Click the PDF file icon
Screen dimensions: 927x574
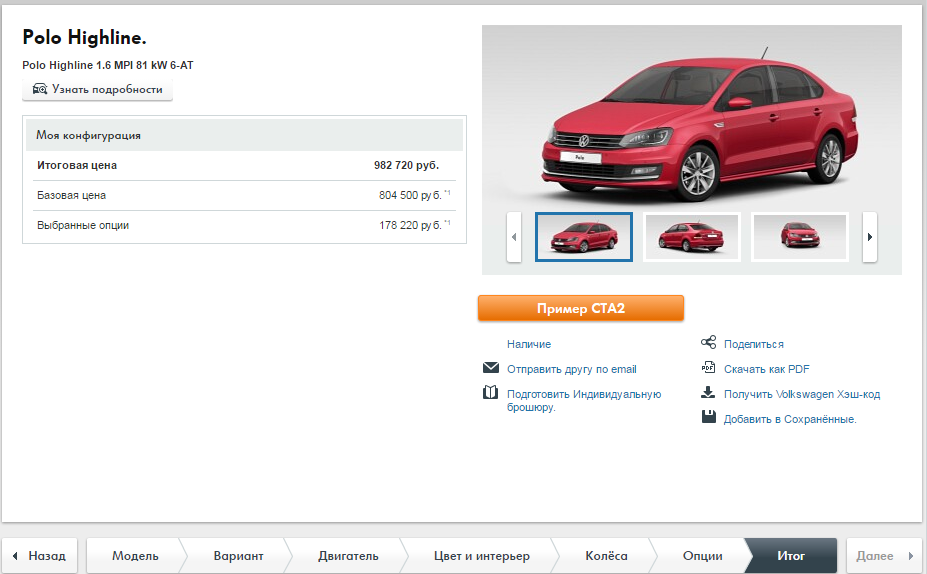point(708,367)
